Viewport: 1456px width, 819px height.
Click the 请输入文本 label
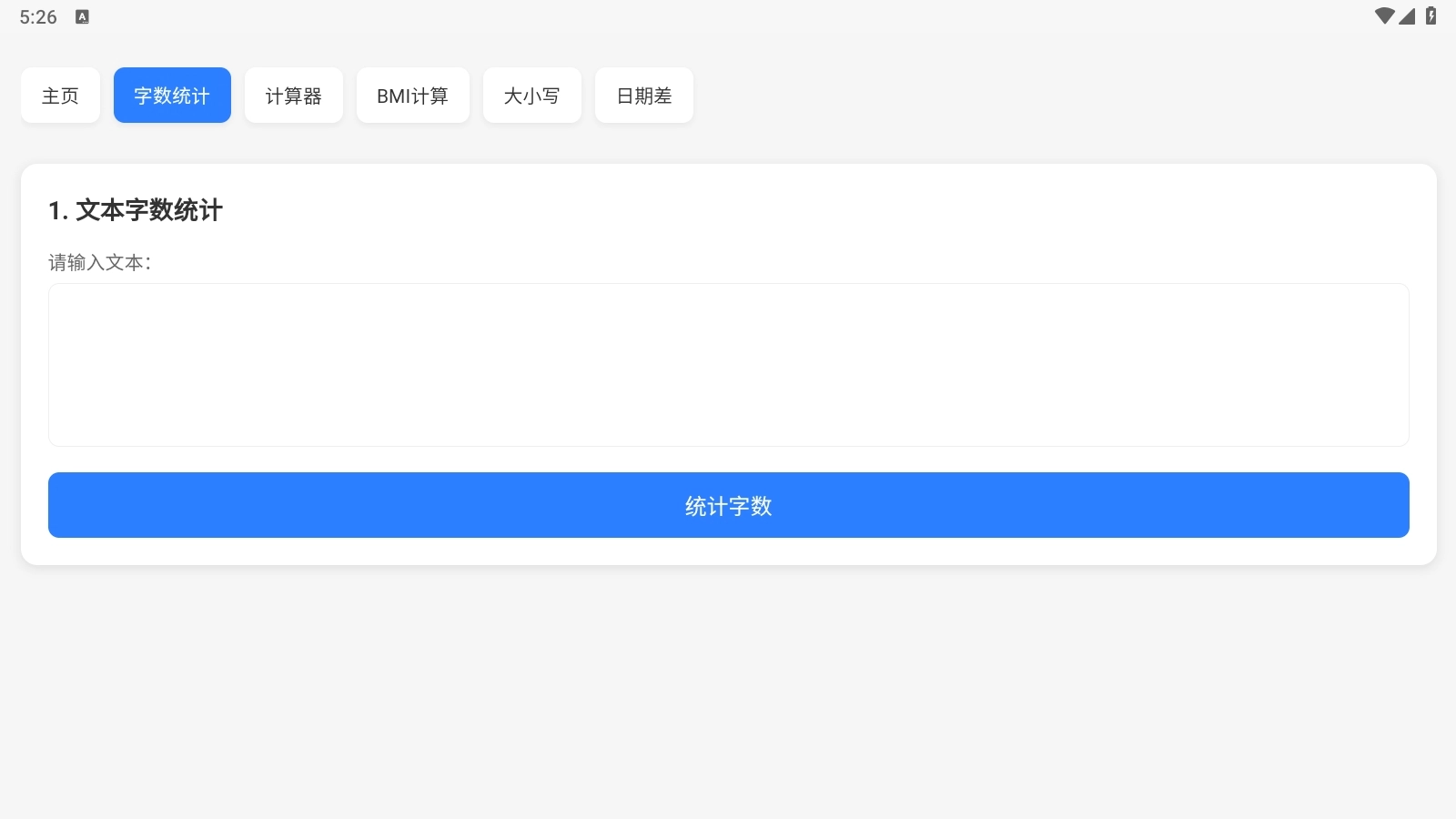pyautogui.click(x=100, y=262)
